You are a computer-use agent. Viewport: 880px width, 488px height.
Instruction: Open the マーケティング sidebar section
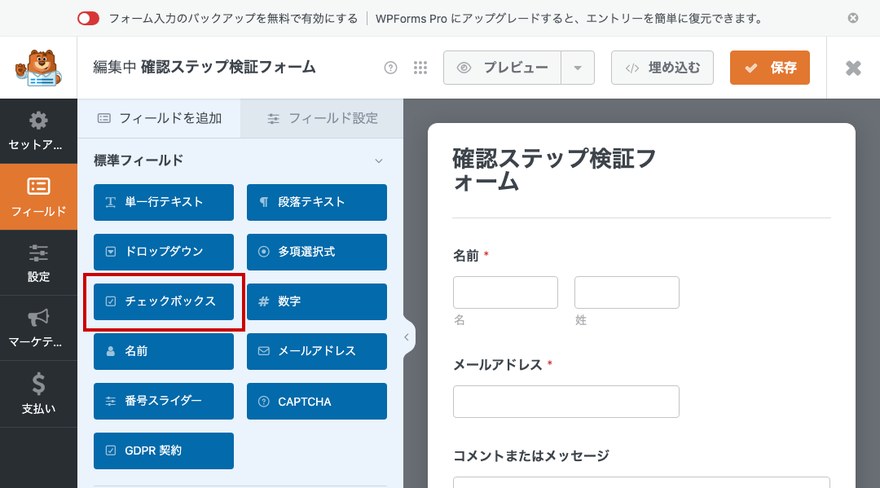point(38,328)
